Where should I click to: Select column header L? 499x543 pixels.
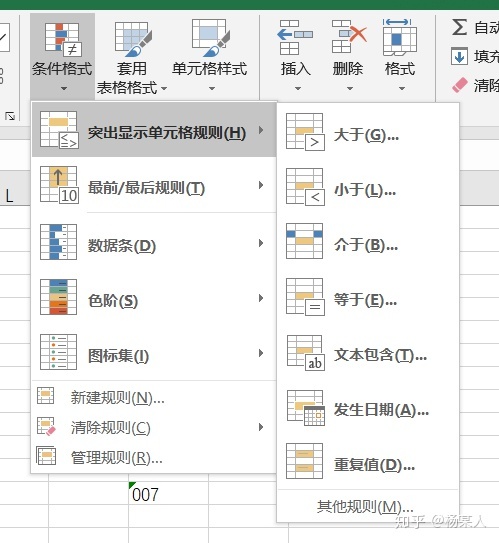pos(10,196)
